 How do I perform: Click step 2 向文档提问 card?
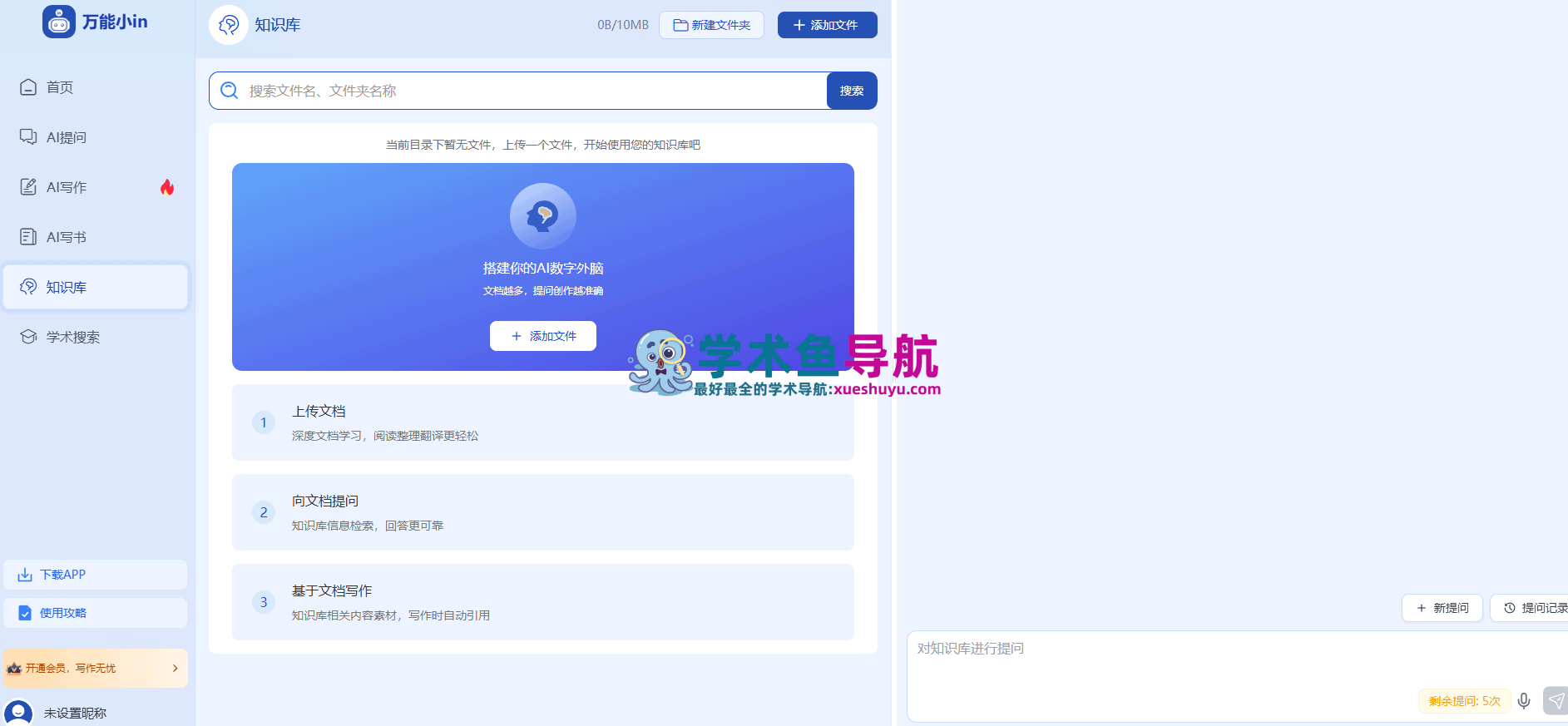[x=543, y=512]
